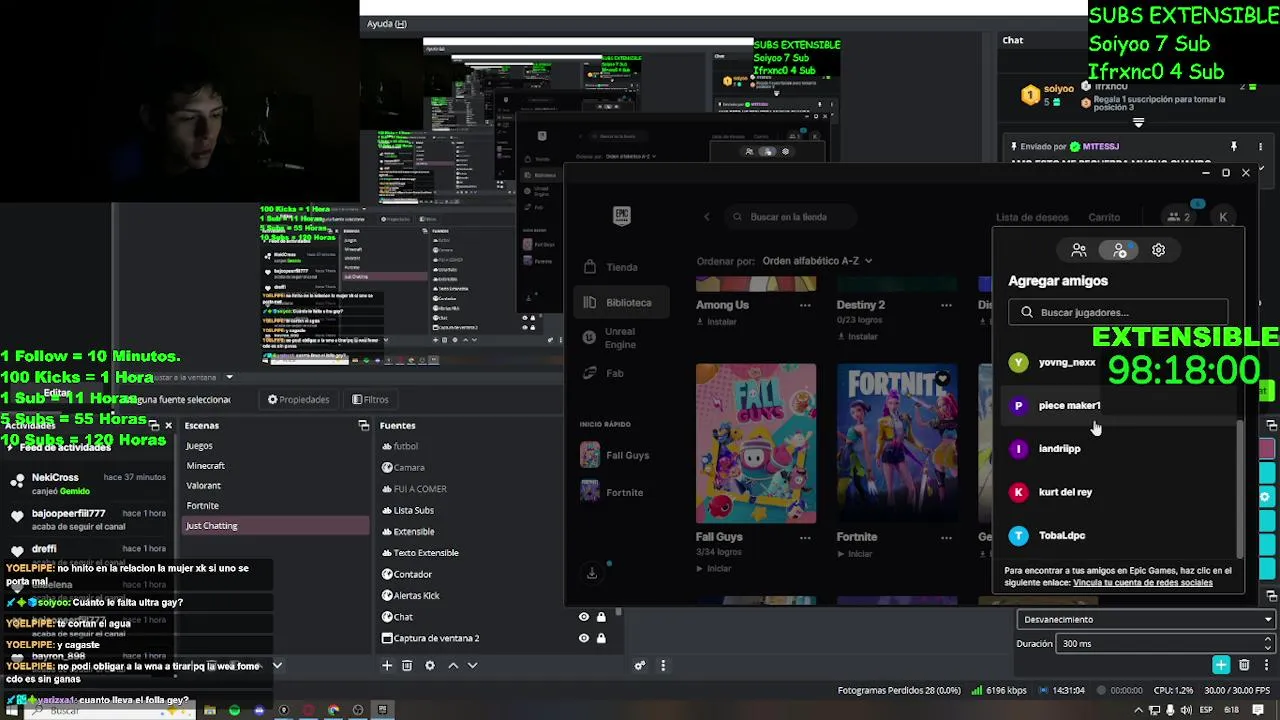Click the Filtros button in OBS
The width and height of the screenshot is (1280, 720).
[x=370, y=399]
